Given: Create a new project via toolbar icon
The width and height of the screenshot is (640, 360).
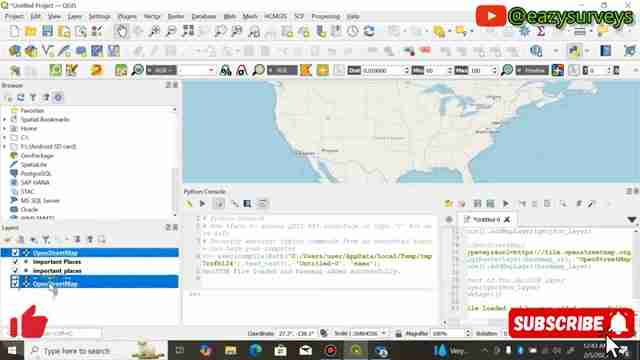Looking at the screenshot, I should tap(14, 31).
